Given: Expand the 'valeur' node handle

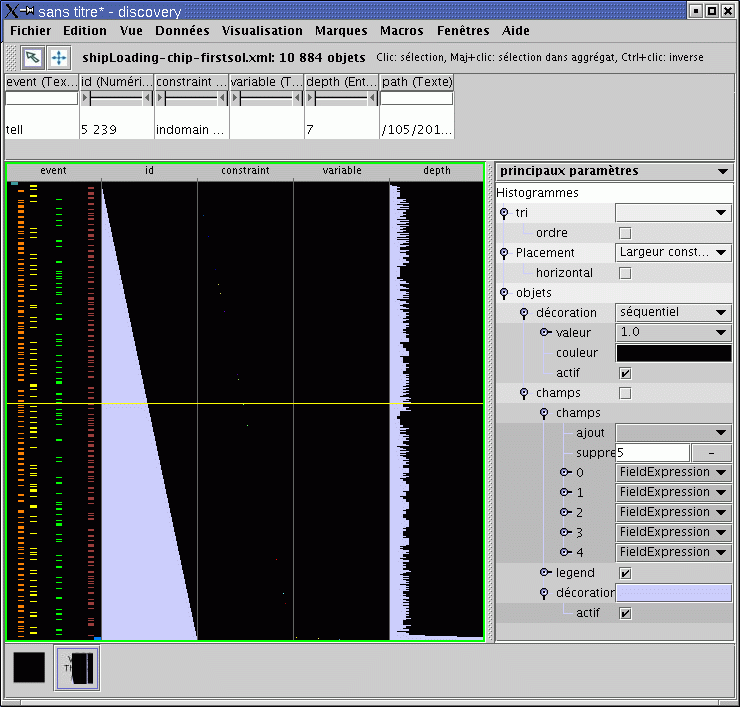Looking at the screenshot, I should 545,333.
